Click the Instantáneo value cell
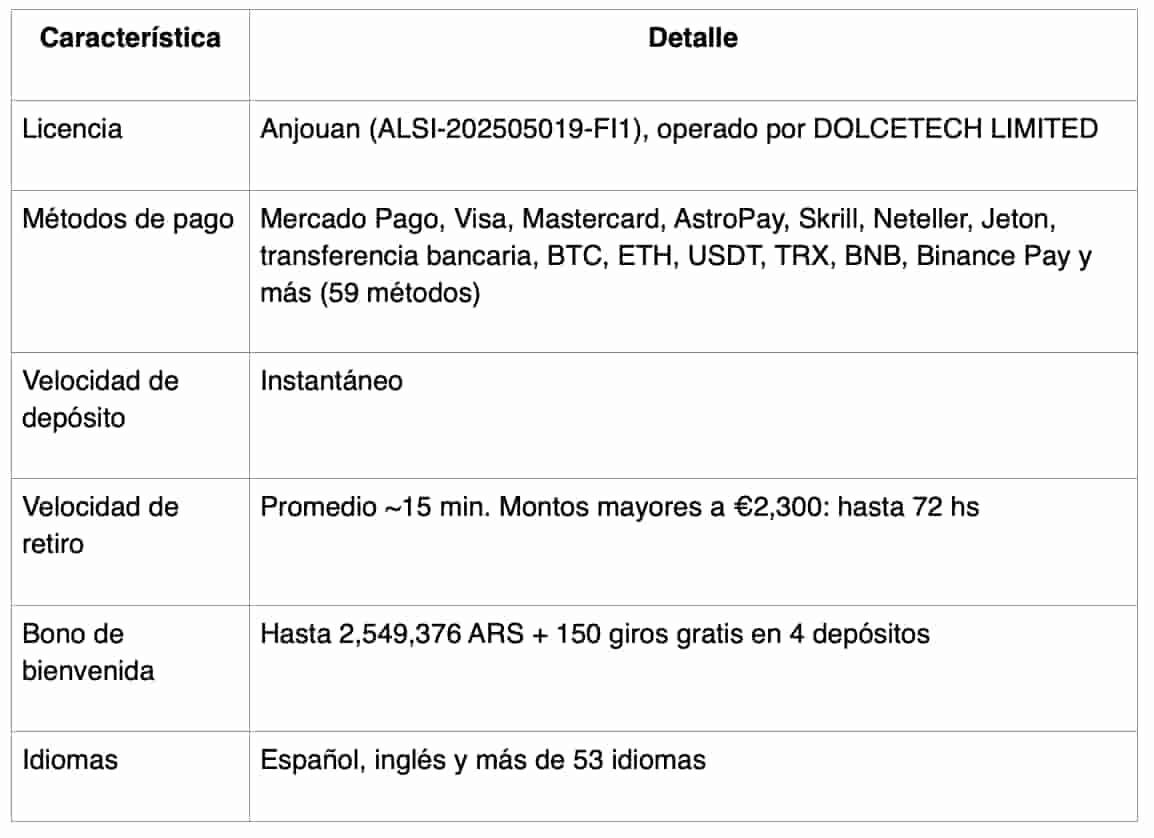Viewport: 1154px width, 838px height. (x=331, y=381)
